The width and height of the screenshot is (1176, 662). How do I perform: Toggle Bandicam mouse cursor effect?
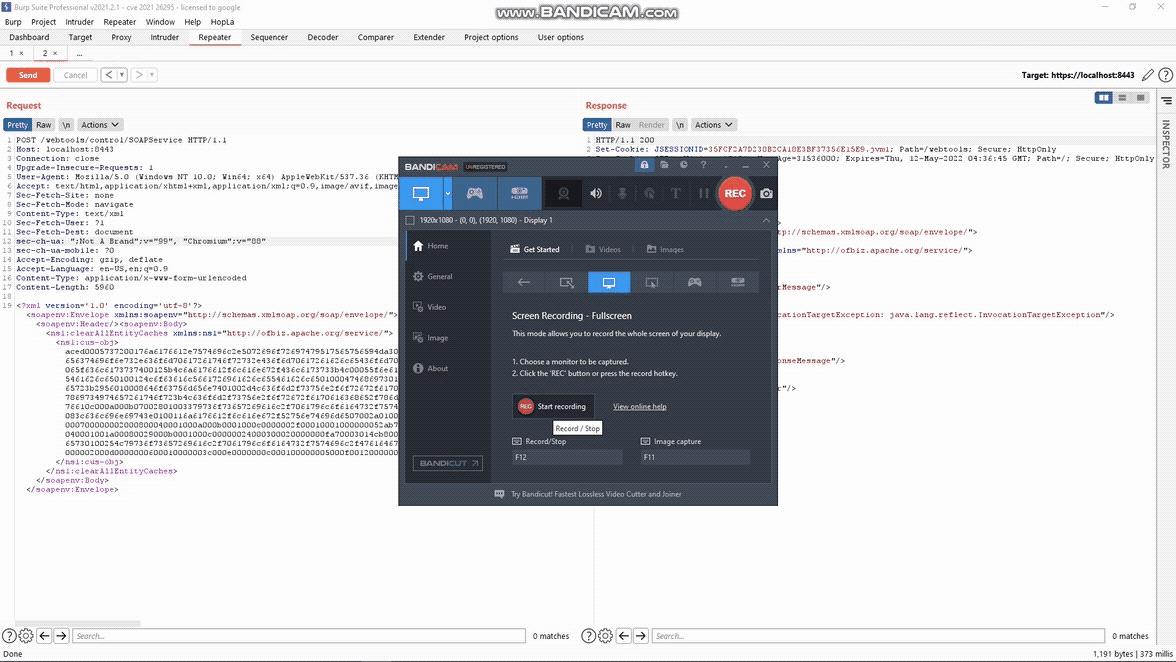(x=649, y=193)
